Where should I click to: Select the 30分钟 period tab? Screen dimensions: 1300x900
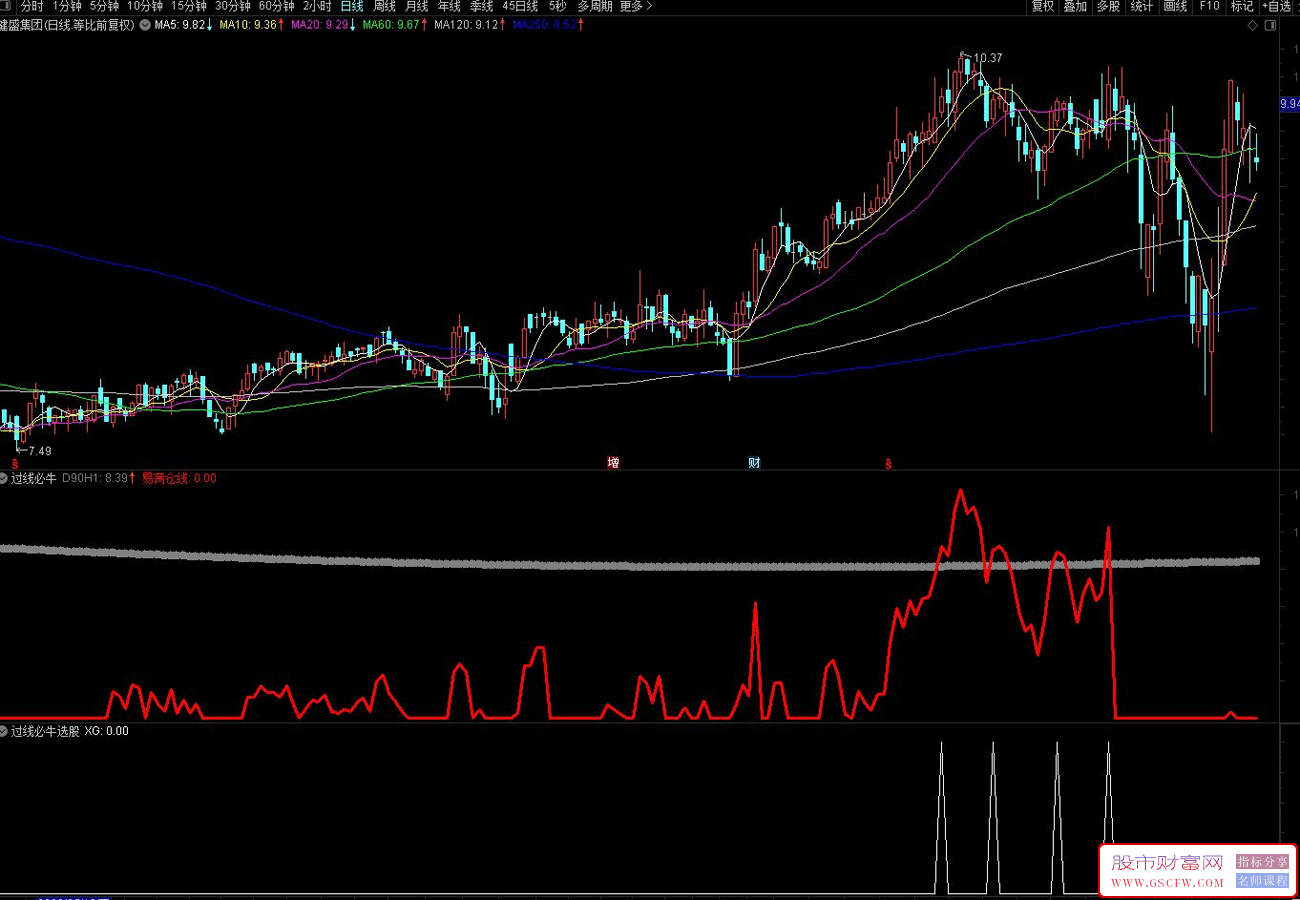point(233,6)
